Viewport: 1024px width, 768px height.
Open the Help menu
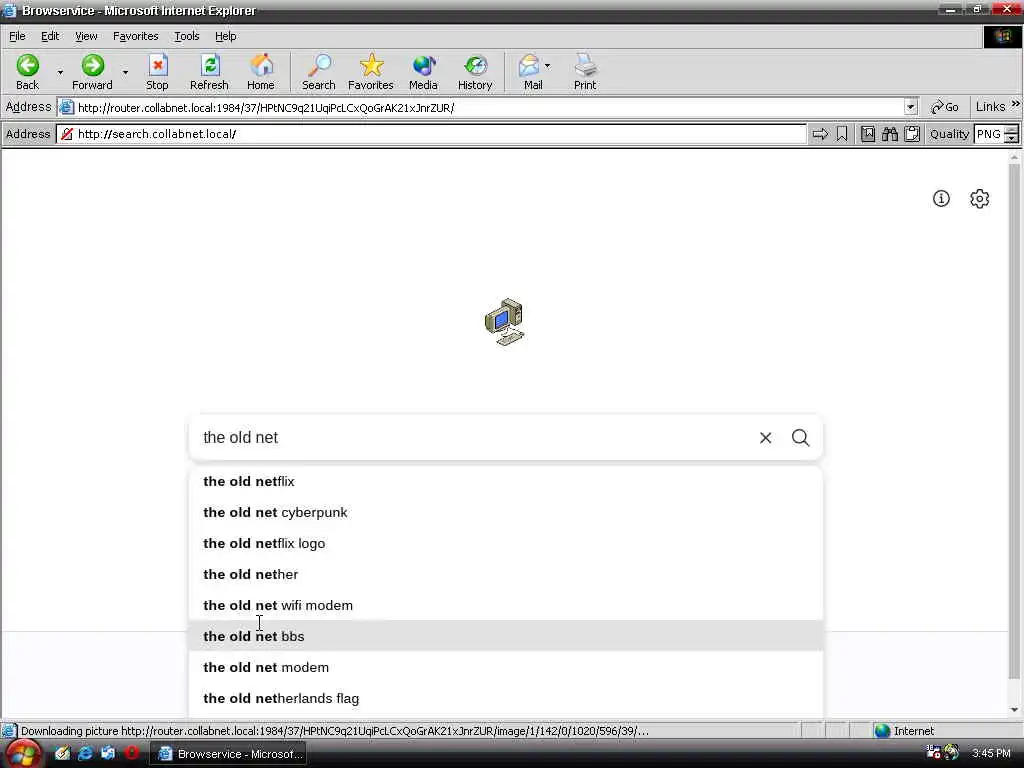[225, 36]
